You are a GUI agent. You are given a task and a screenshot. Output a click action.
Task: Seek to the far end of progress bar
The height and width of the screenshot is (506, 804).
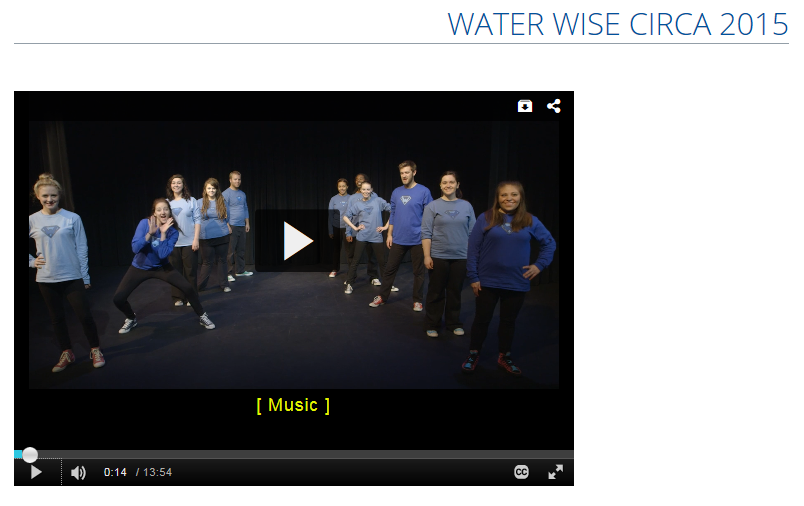(x=570, y=454)
